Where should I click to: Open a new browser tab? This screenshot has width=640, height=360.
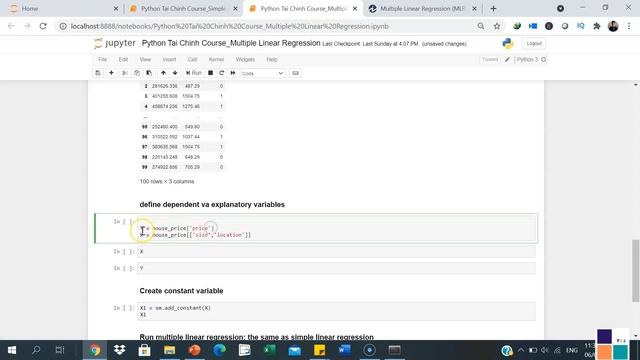click(x=493, y=9)
